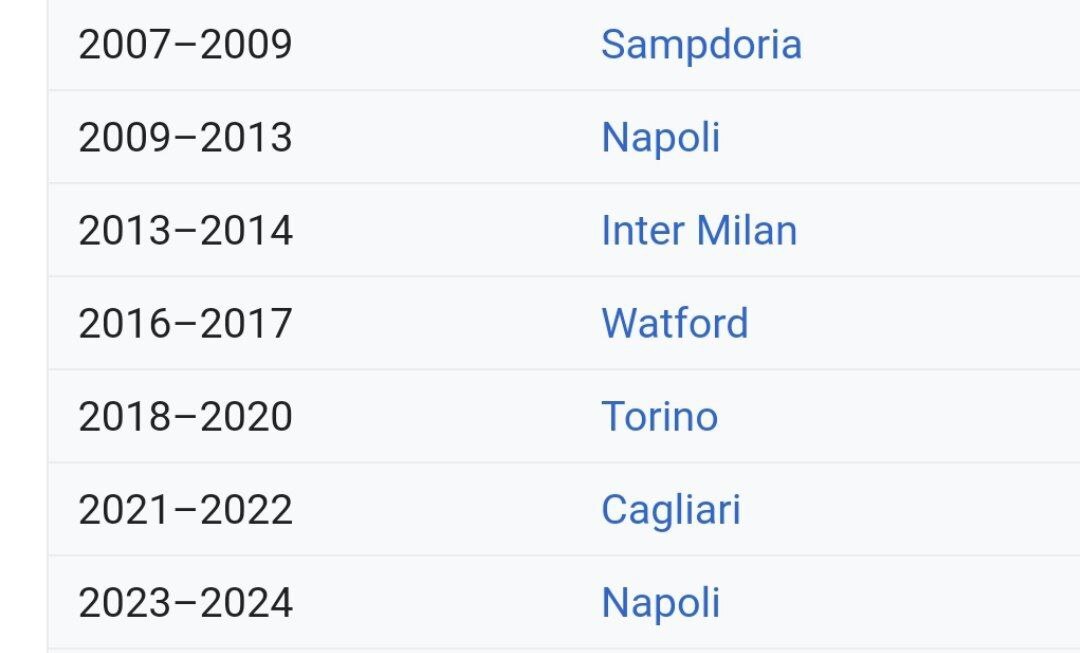Click the 2013–2014 years cell

point(185,231)
